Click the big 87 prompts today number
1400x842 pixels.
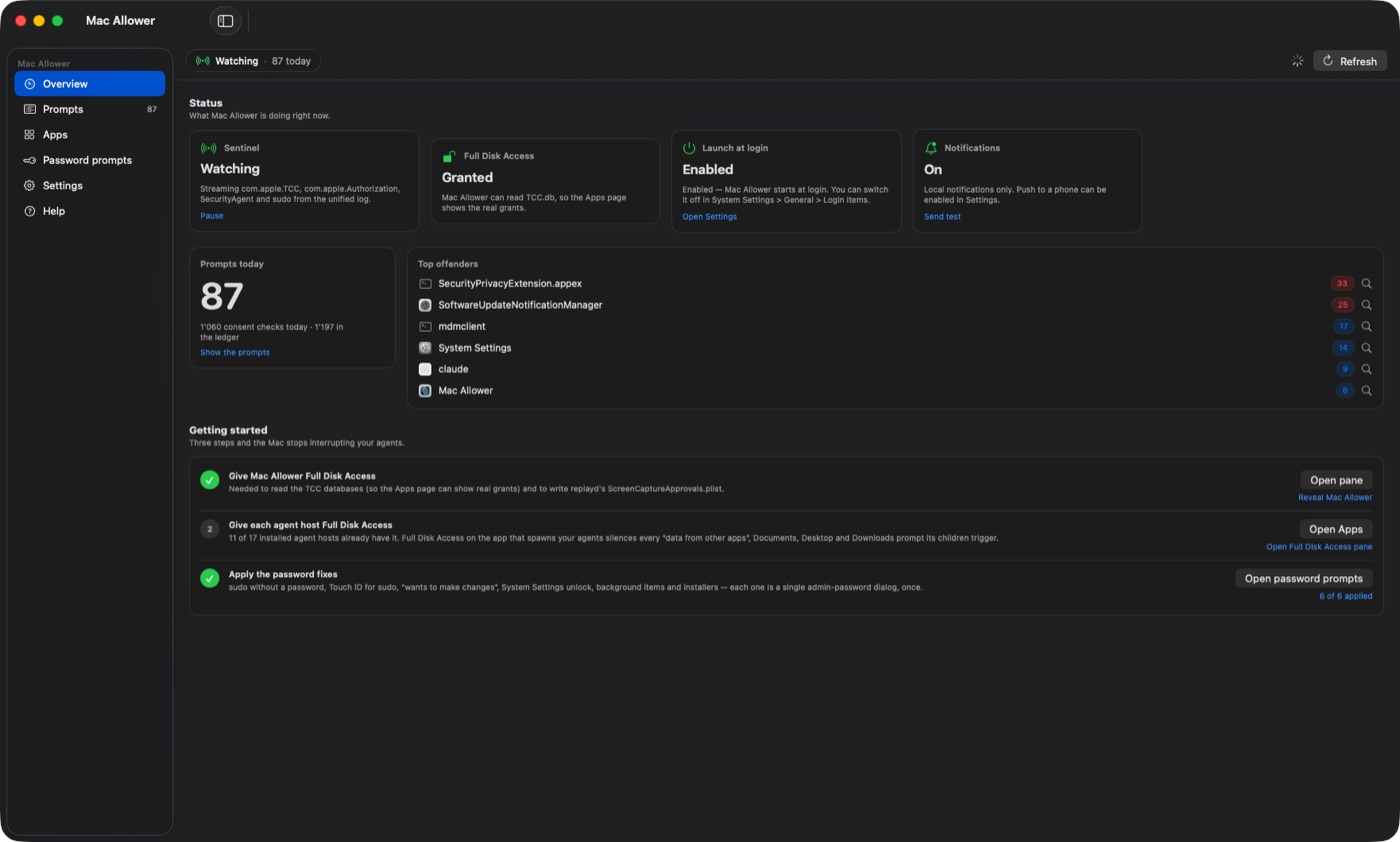coord(222,297)
